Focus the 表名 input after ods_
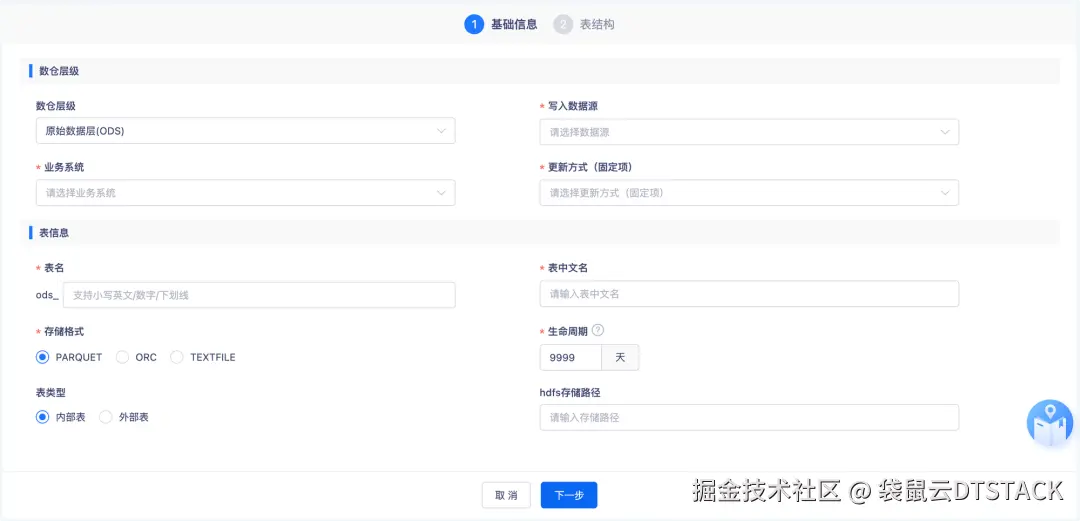The image size is (1080, 521). [259, 295]
